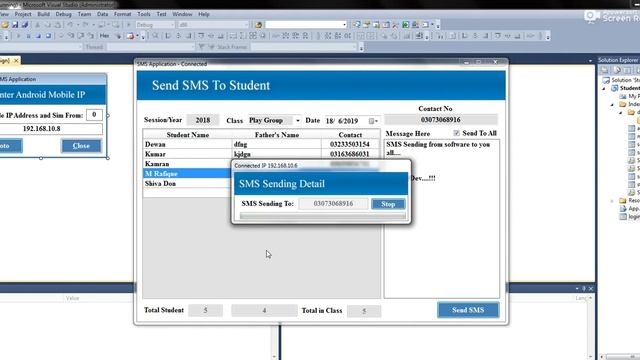
Task: Click the Student Name column header
Action: pyautogui.click(x=188, y=135)
